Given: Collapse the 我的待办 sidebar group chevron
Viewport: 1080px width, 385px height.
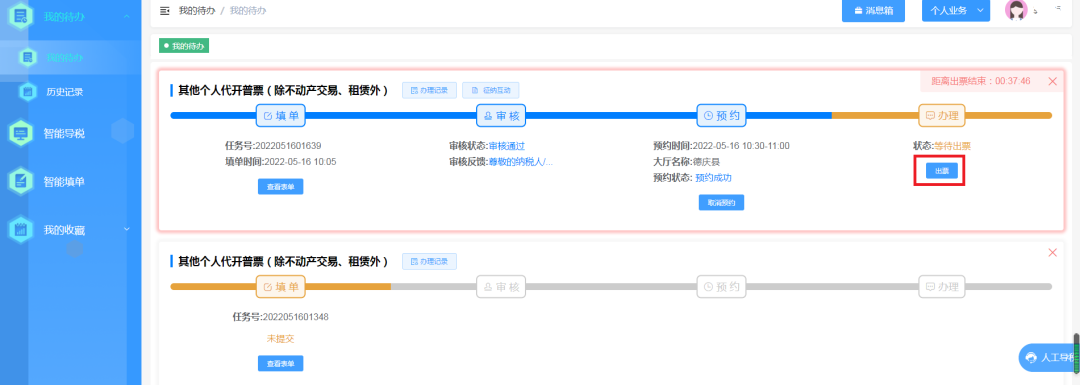Looking at the screenshot, I should click(x=126, y=16).
